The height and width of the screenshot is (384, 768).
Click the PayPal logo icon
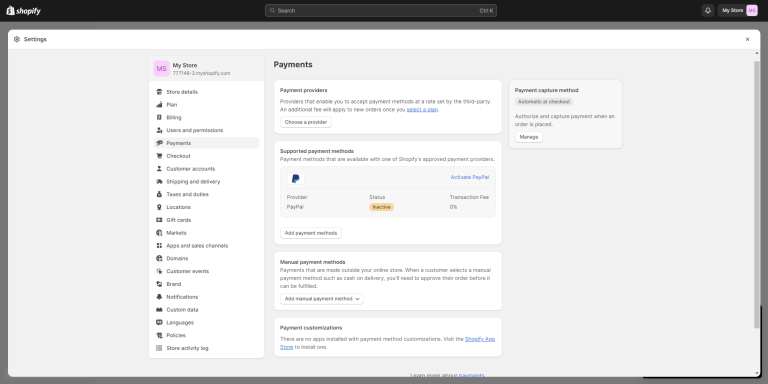[296, 179]
